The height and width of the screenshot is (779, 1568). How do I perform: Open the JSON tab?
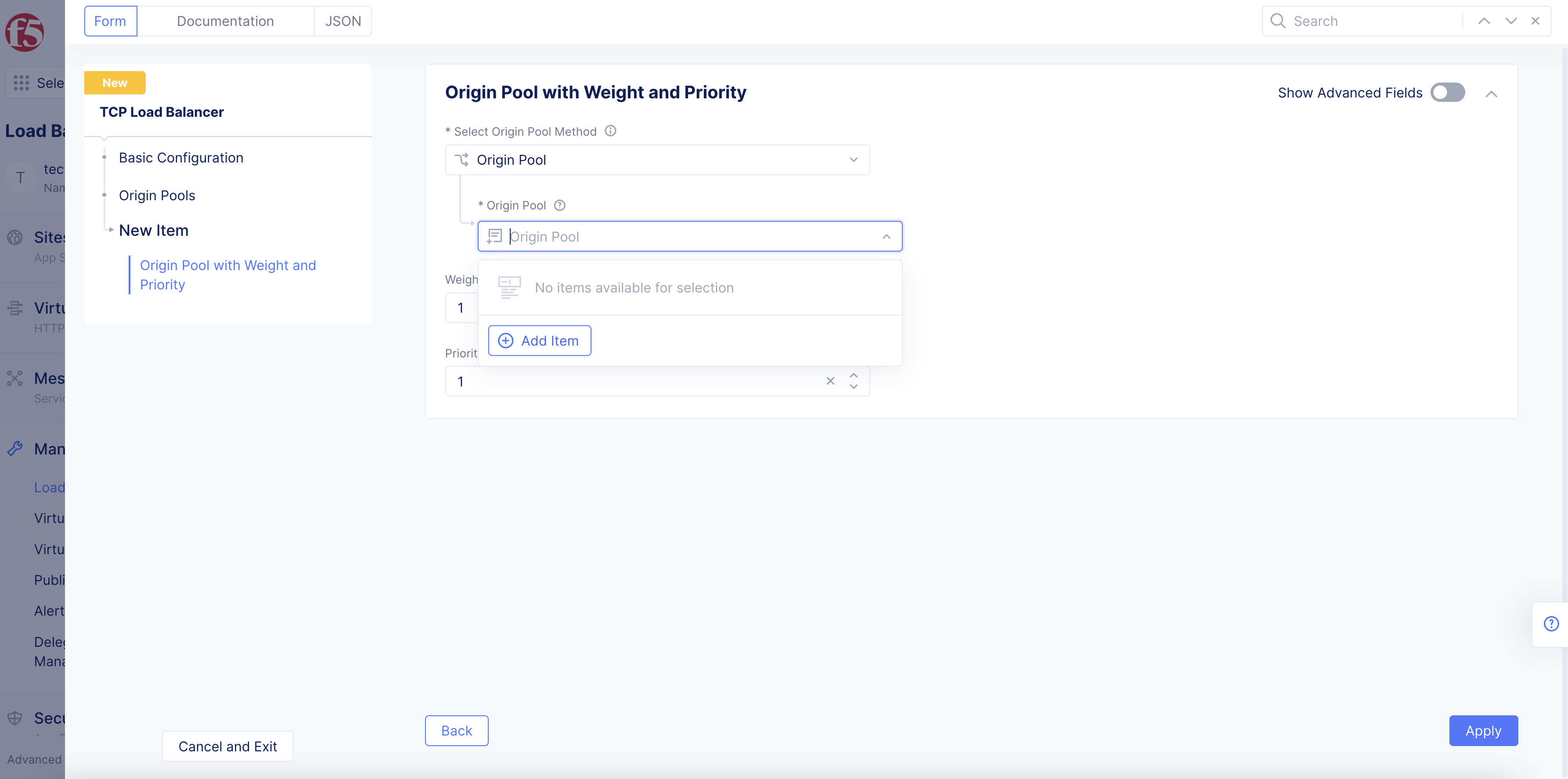(342, 21)
